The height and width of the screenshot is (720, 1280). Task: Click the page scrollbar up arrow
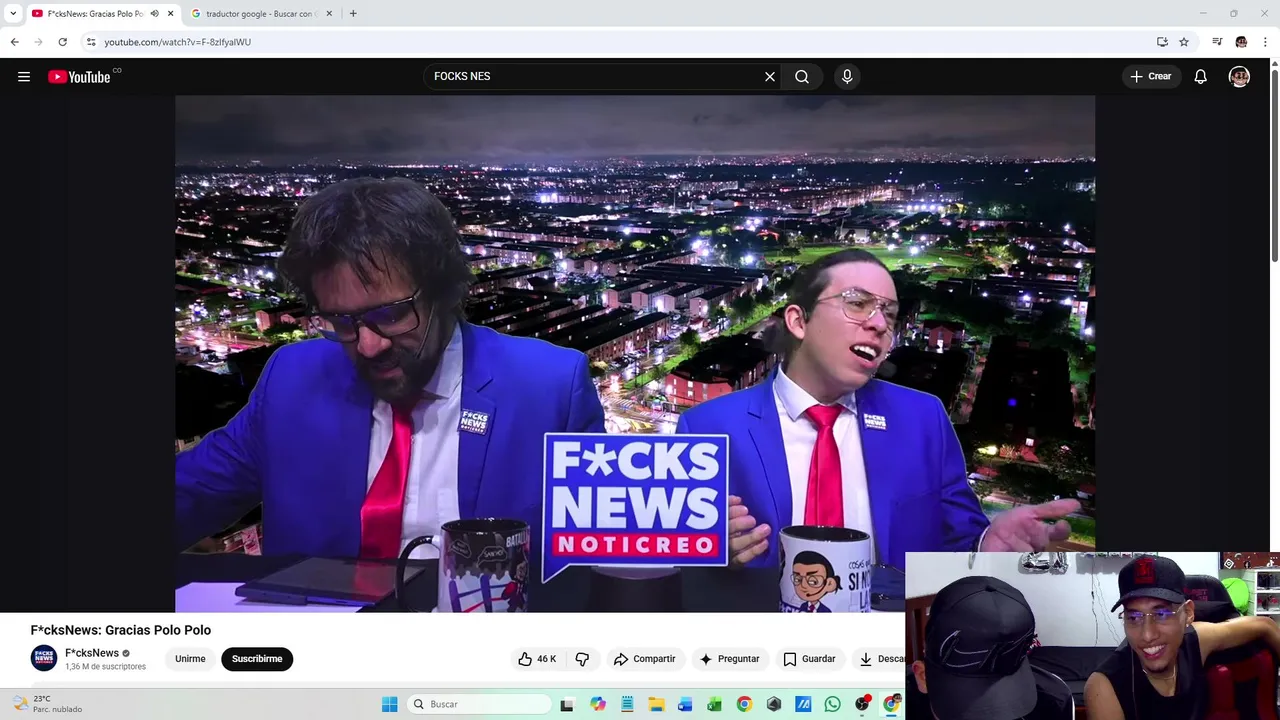coord(1274,65)
